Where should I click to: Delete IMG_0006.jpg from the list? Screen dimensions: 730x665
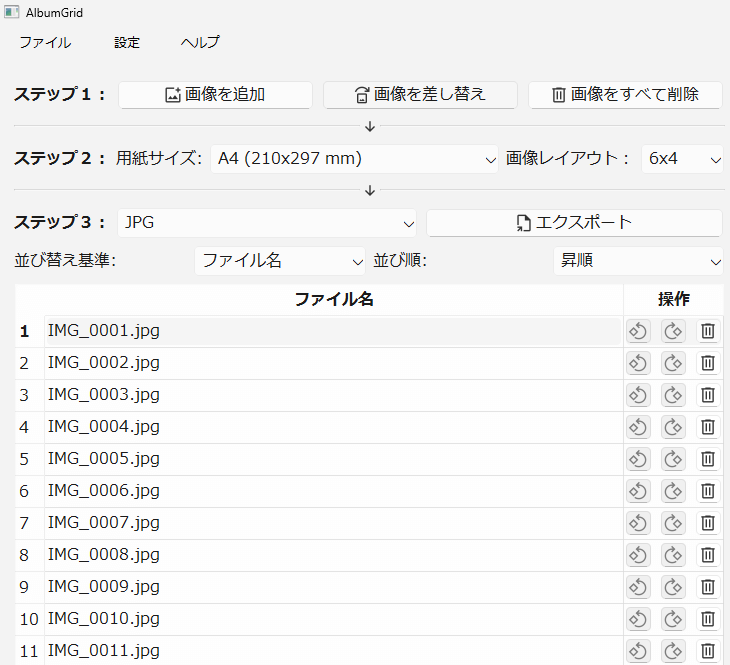click(x=707, y=491)
